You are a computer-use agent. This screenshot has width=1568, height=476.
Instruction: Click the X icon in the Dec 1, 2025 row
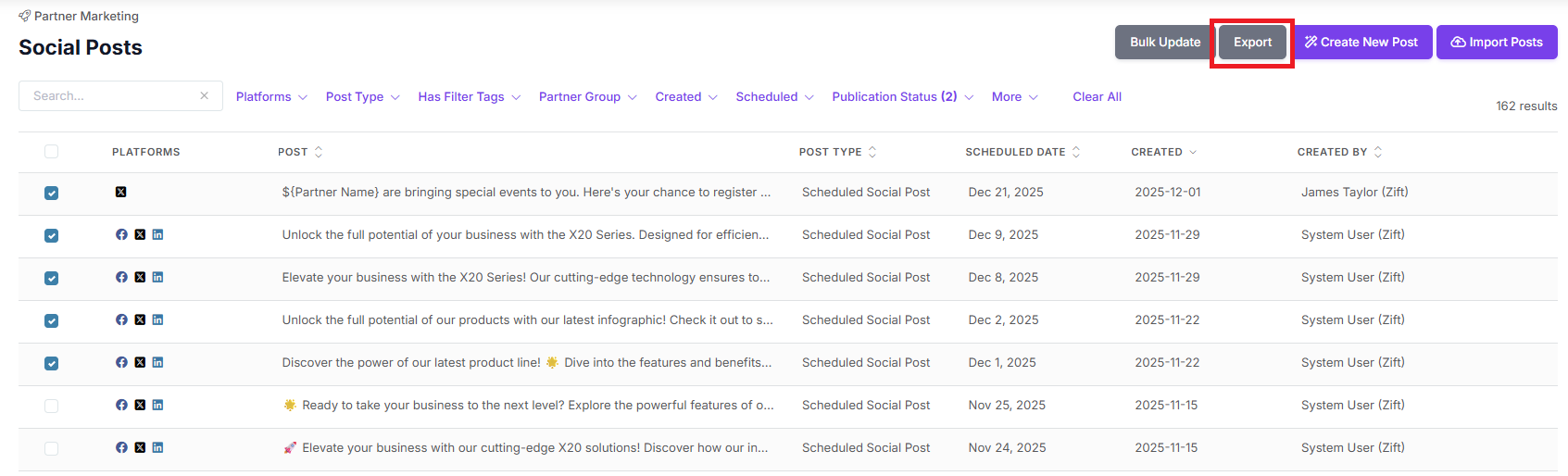(140, 362)
